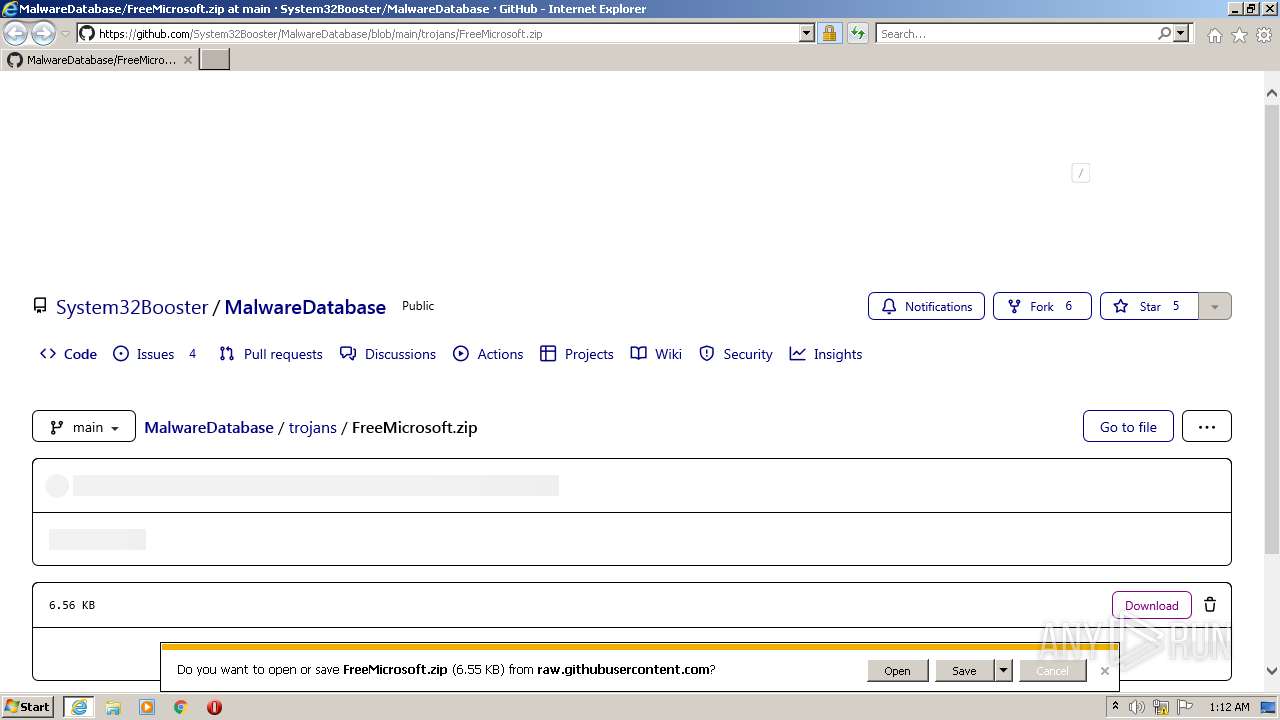1280x720 pixels.
Task: Click the Go to file button
Action: click(1128, 427)
